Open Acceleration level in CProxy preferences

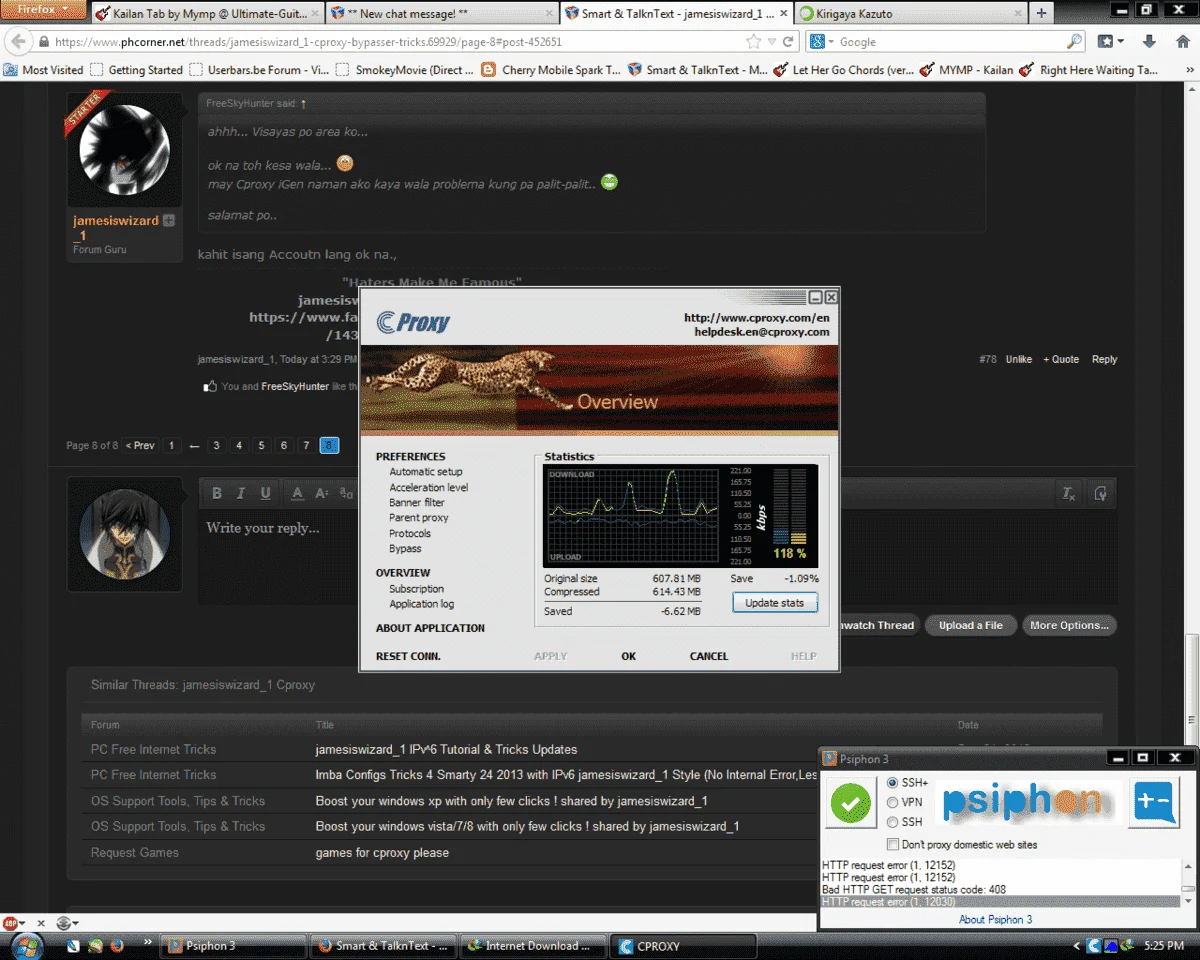click(x=429, y=488)
